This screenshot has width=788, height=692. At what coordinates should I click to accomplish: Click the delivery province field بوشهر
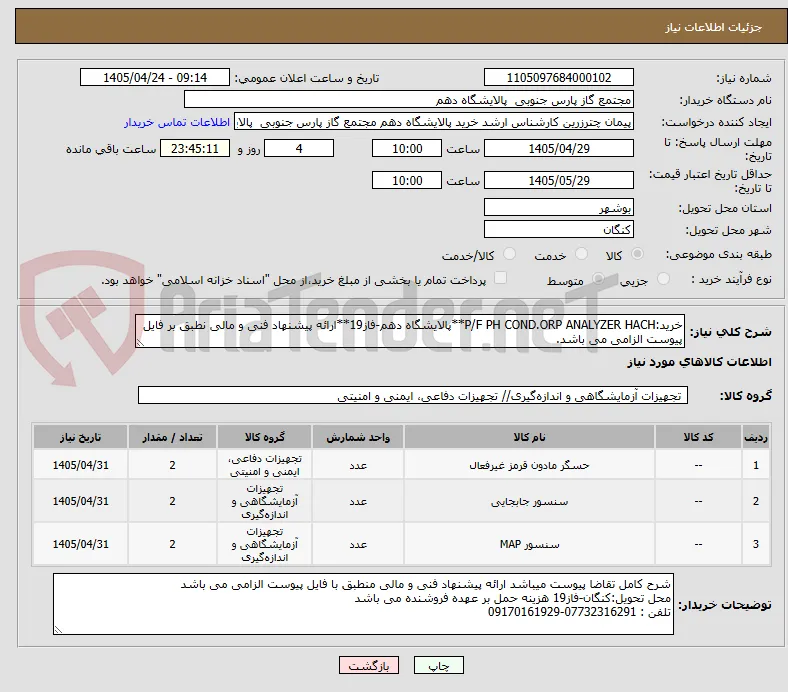click(x=558, y=207)
